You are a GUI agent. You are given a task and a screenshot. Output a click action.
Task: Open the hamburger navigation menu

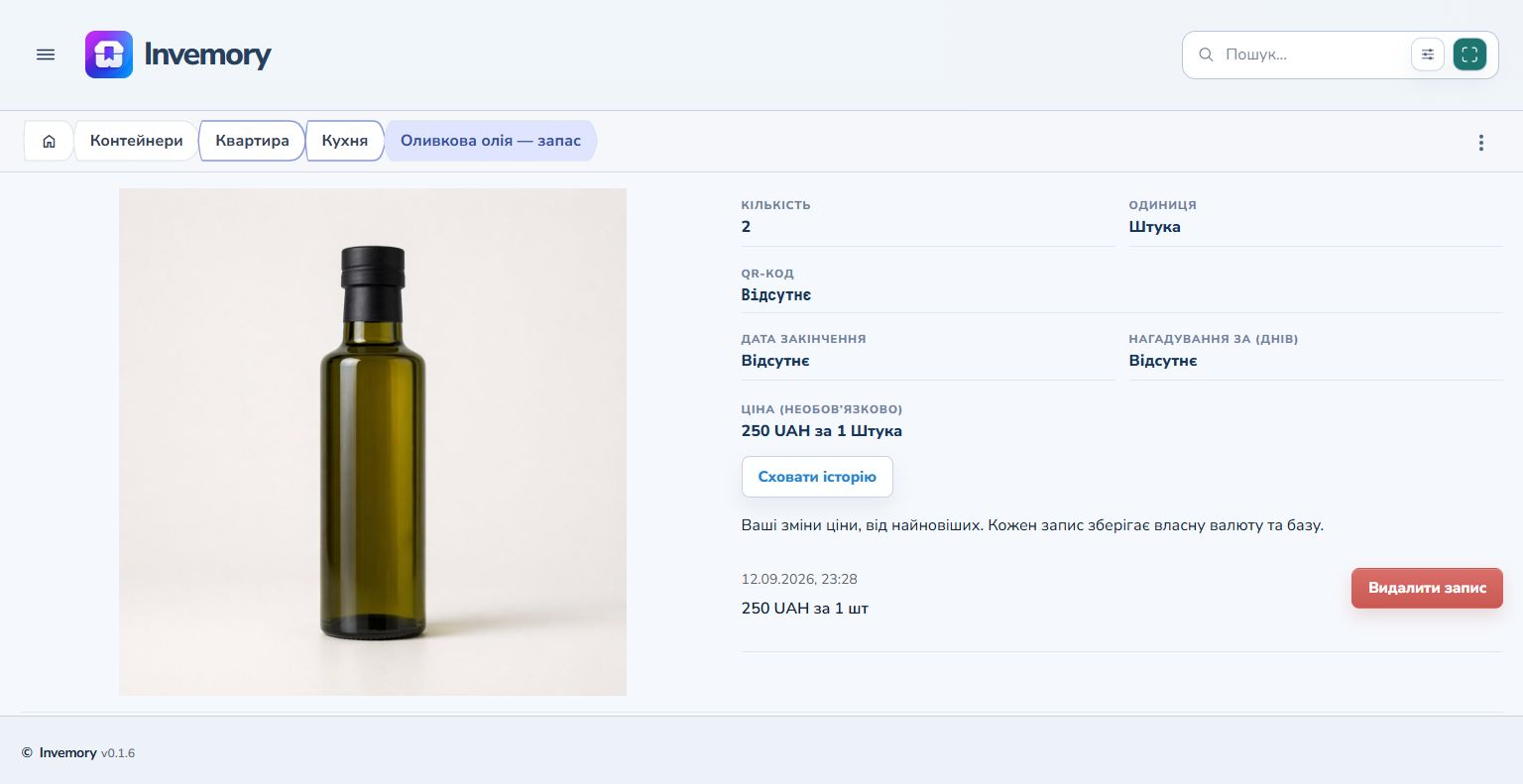pos(46,55)
